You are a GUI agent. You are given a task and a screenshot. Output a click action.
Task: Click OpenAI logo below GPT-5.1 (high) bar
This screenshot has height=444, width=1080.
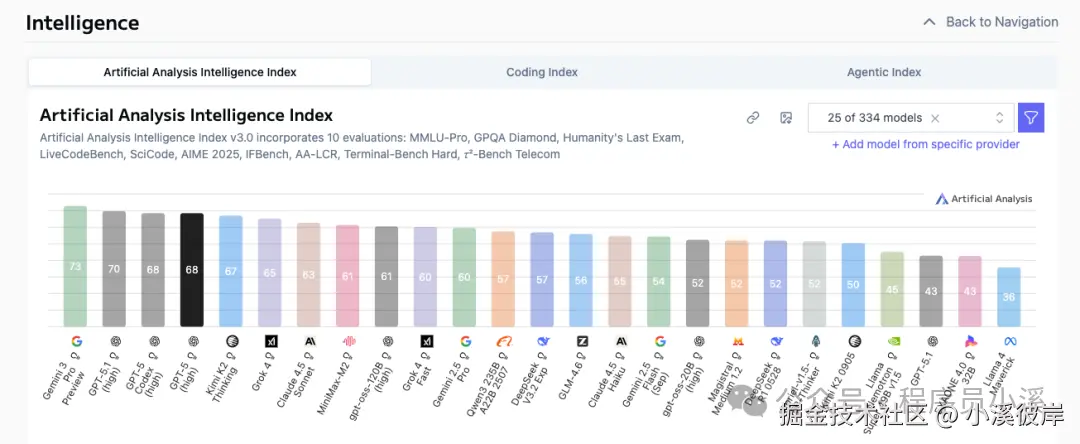tap(114, 341)
